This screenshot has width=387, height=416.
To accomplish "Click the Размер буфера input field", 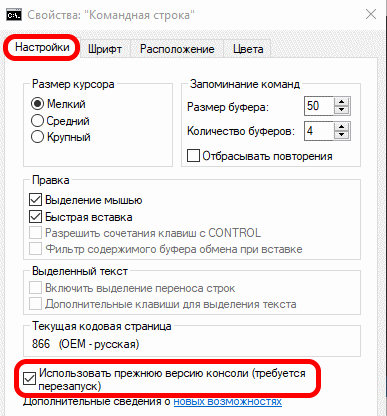I will pyautogui.click(x=319, y=106).
